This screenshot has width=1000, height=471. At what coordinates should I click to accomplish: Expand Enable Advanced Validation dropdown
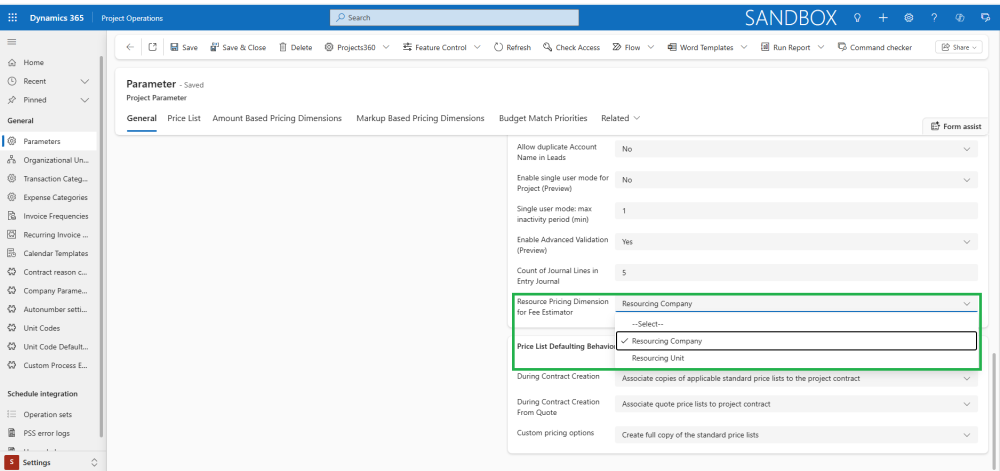click(x=967, y=241)
